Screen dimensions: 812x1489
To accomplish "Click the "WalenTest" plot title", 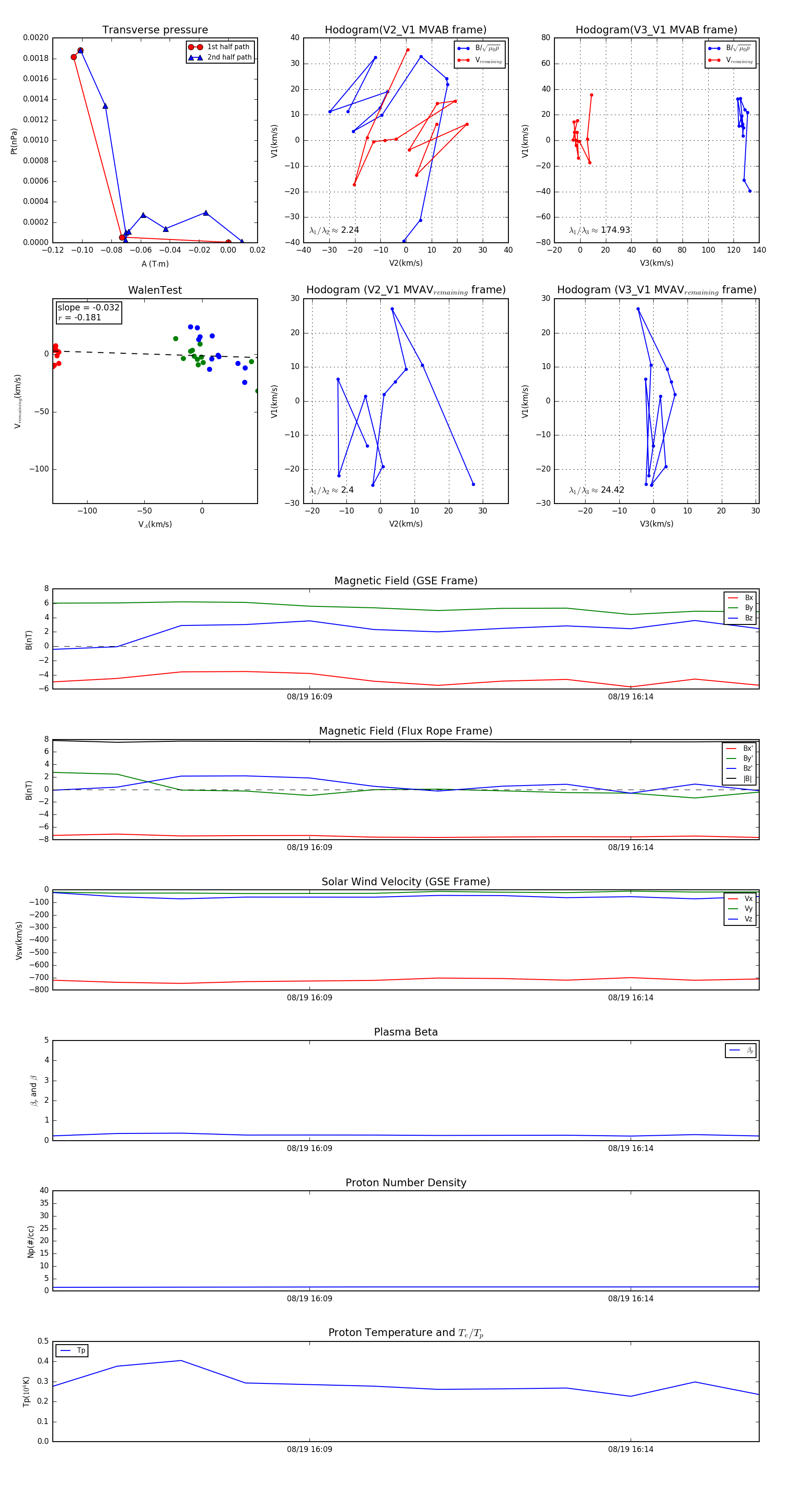I will click(x=155, y=290).
